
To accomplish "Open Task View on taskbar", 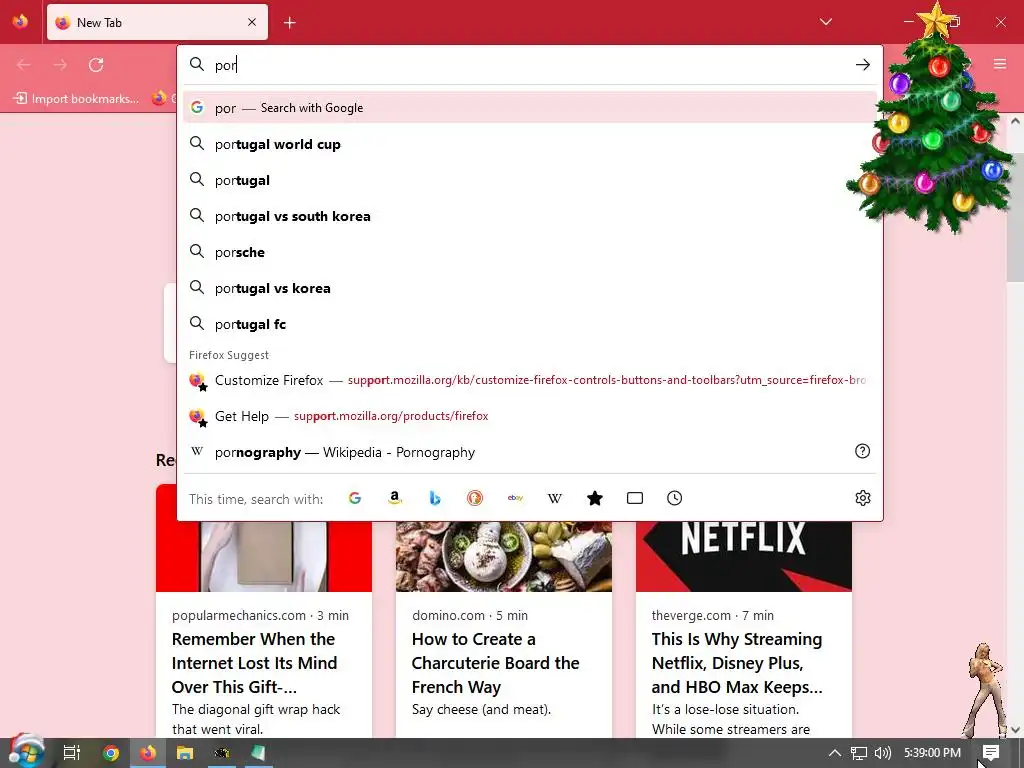I will point(72,753).
